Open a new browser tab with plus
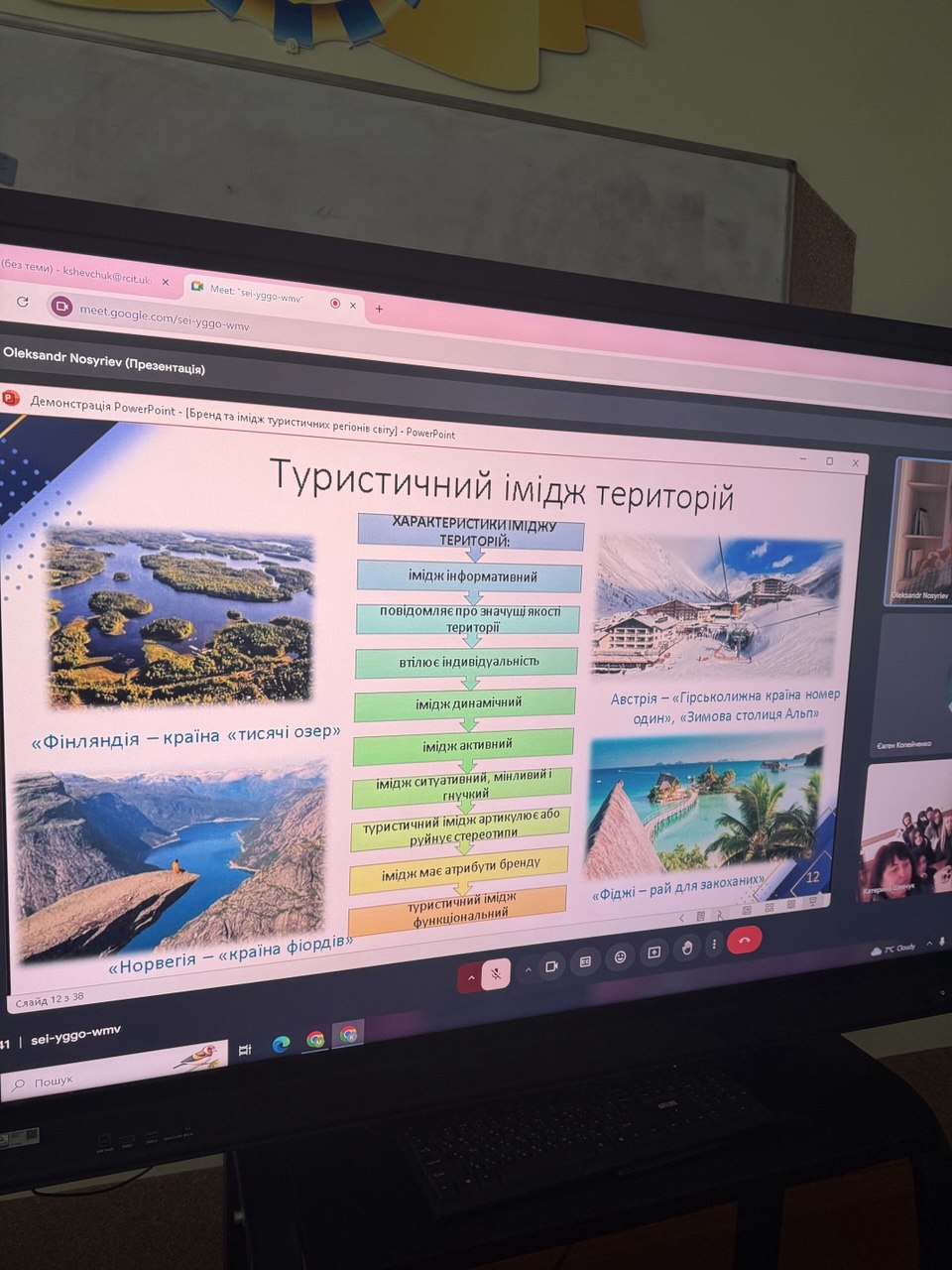Screen dimensions: 952x1270 pos(379,309)
